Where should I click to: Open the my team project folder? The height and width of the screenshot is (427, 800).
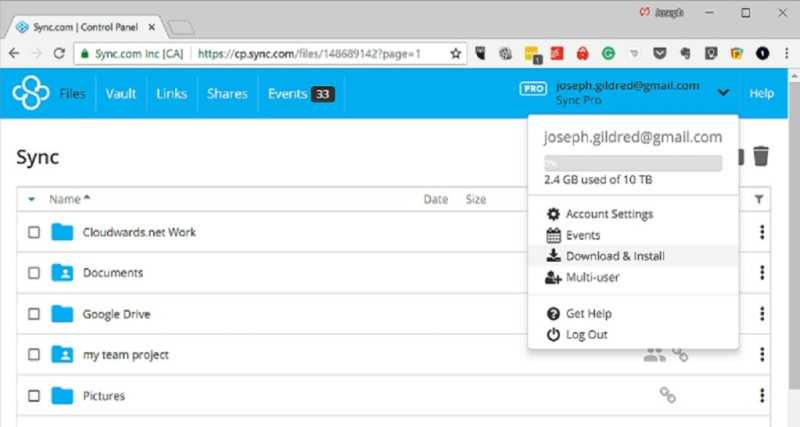coord(126,355)
